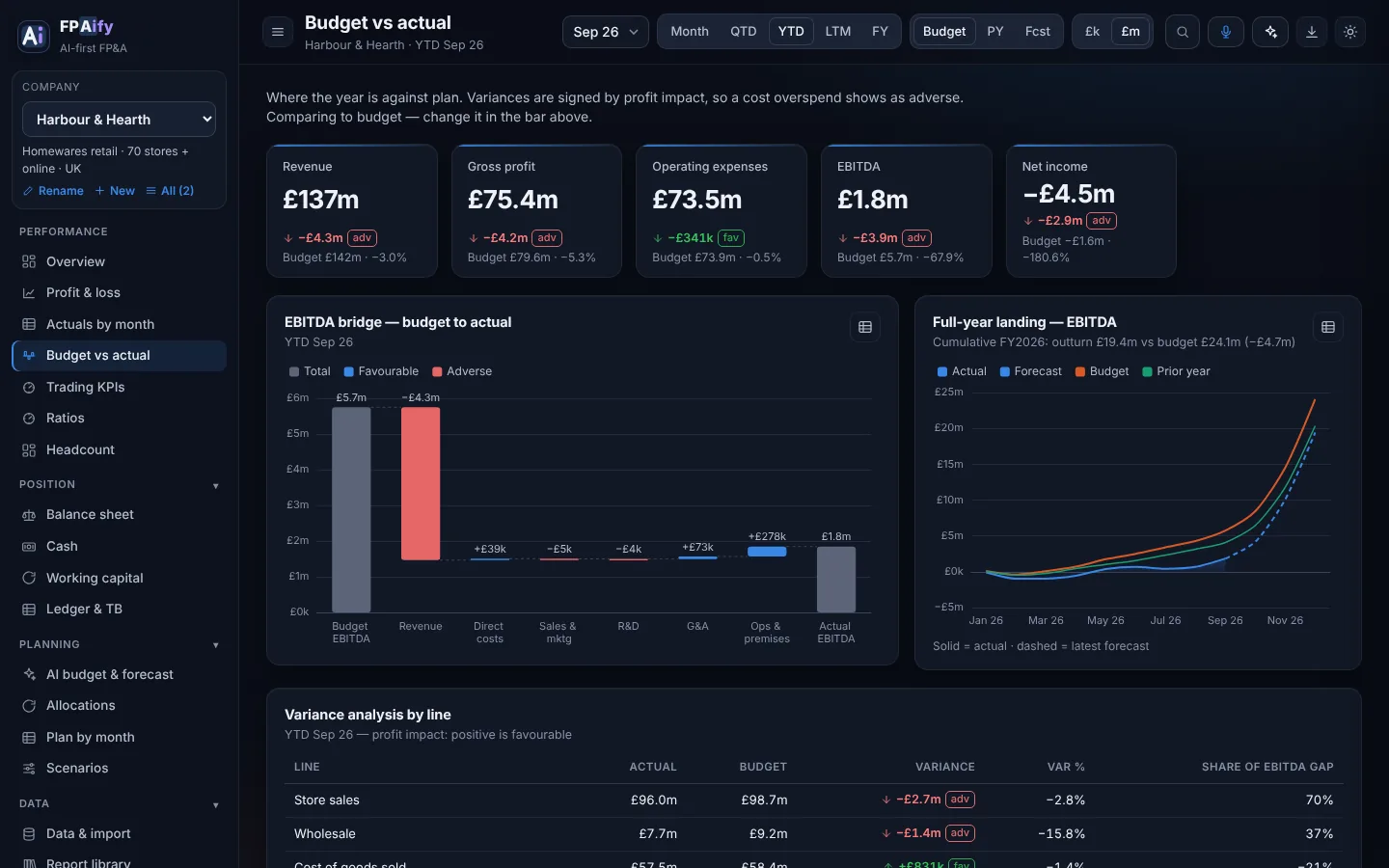Open Headcount menu item
The width and height of the screenshot is (1389, 868).
(x=119, y=449)
